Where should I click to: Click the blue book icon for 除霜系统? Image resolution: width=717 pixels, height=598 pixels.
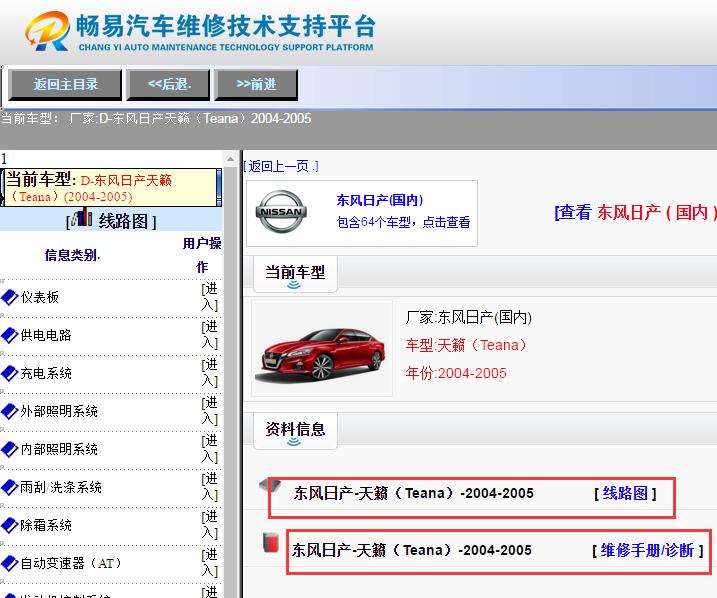10,525
